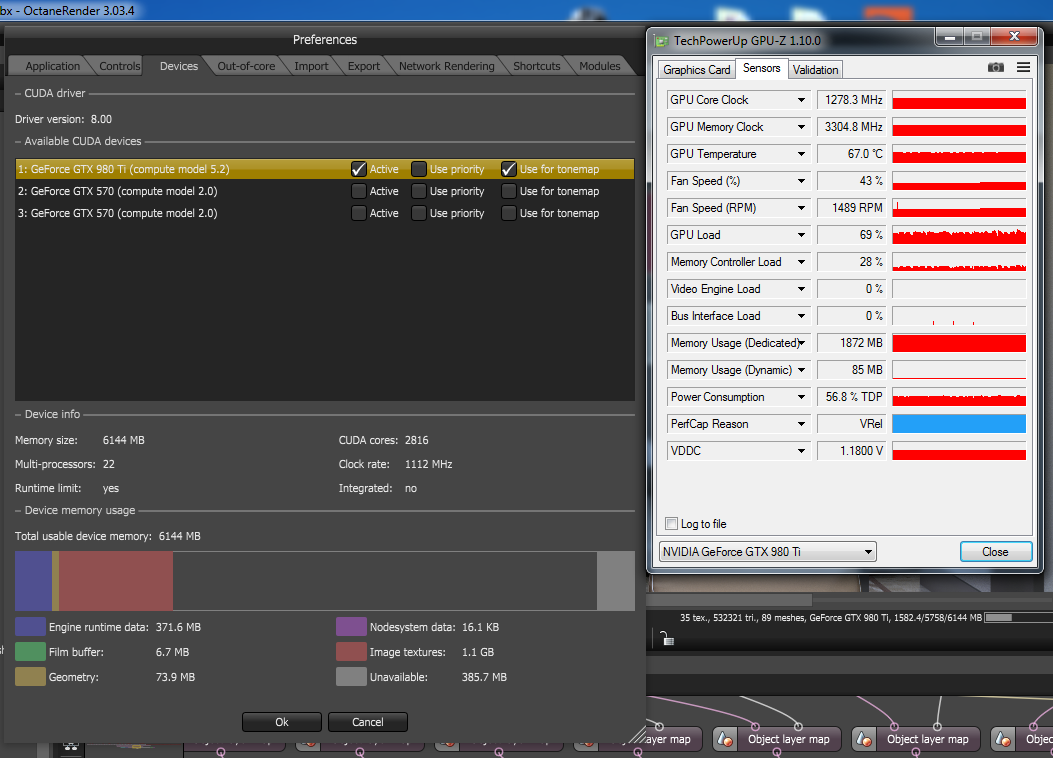Select the GPU-Z Sensors tab
The image size is (1053, 758).
[x=762, y=68]
